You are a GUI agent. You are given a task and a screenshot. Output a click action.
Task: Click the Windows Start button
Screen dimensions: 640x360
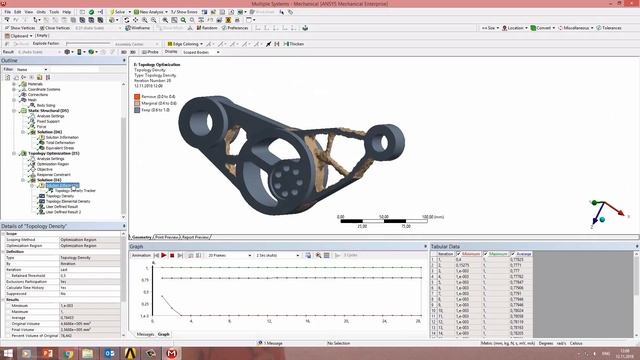tap(8, 353)
